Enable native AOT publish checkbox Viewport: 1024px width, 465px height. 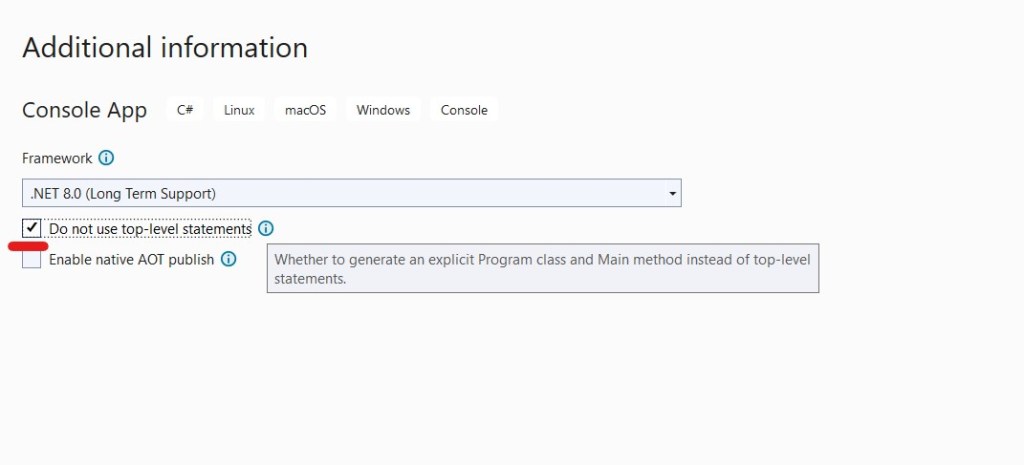(x=32, y=260)
